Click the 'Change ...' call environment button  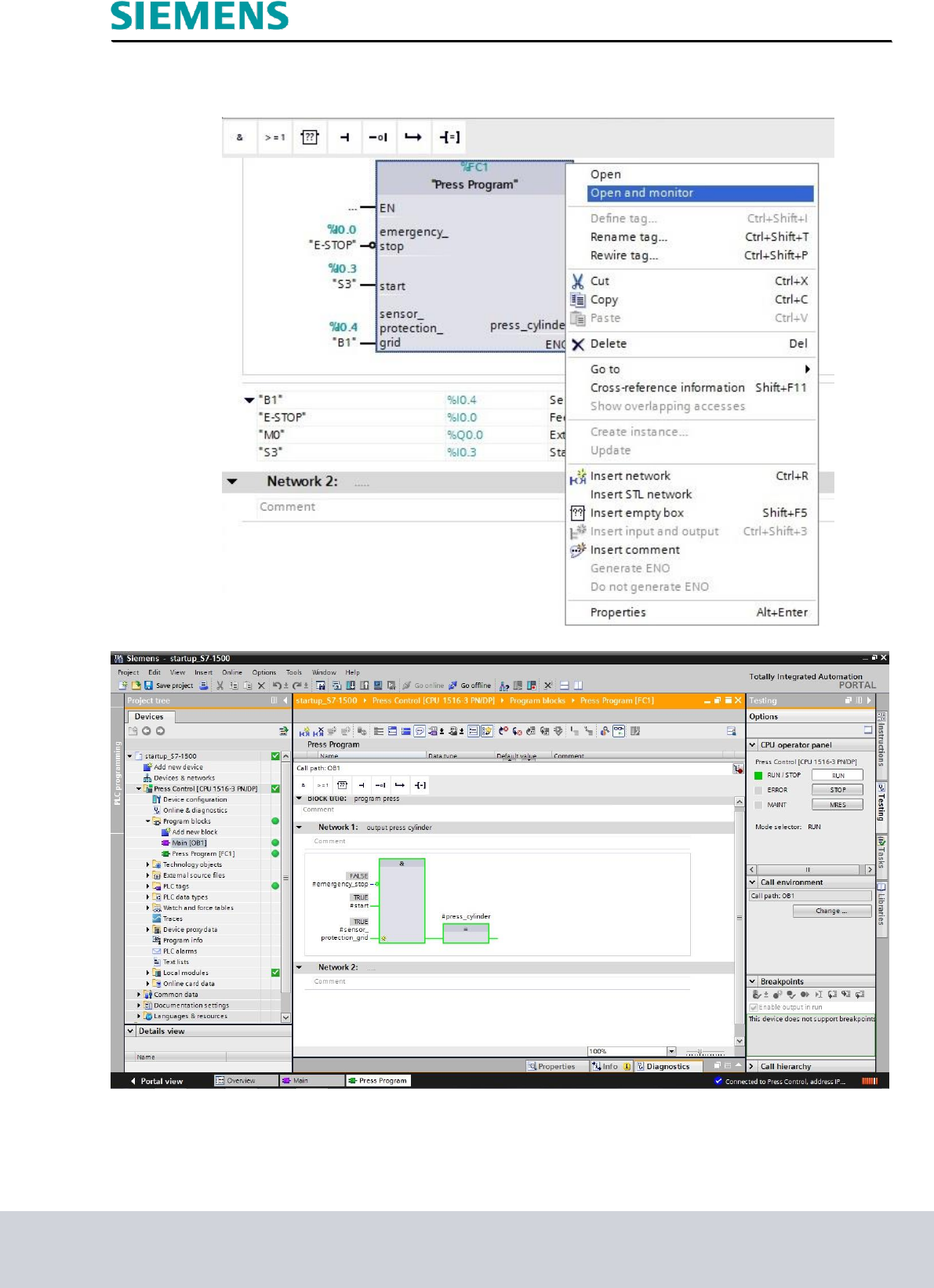[x=832, y=911]
